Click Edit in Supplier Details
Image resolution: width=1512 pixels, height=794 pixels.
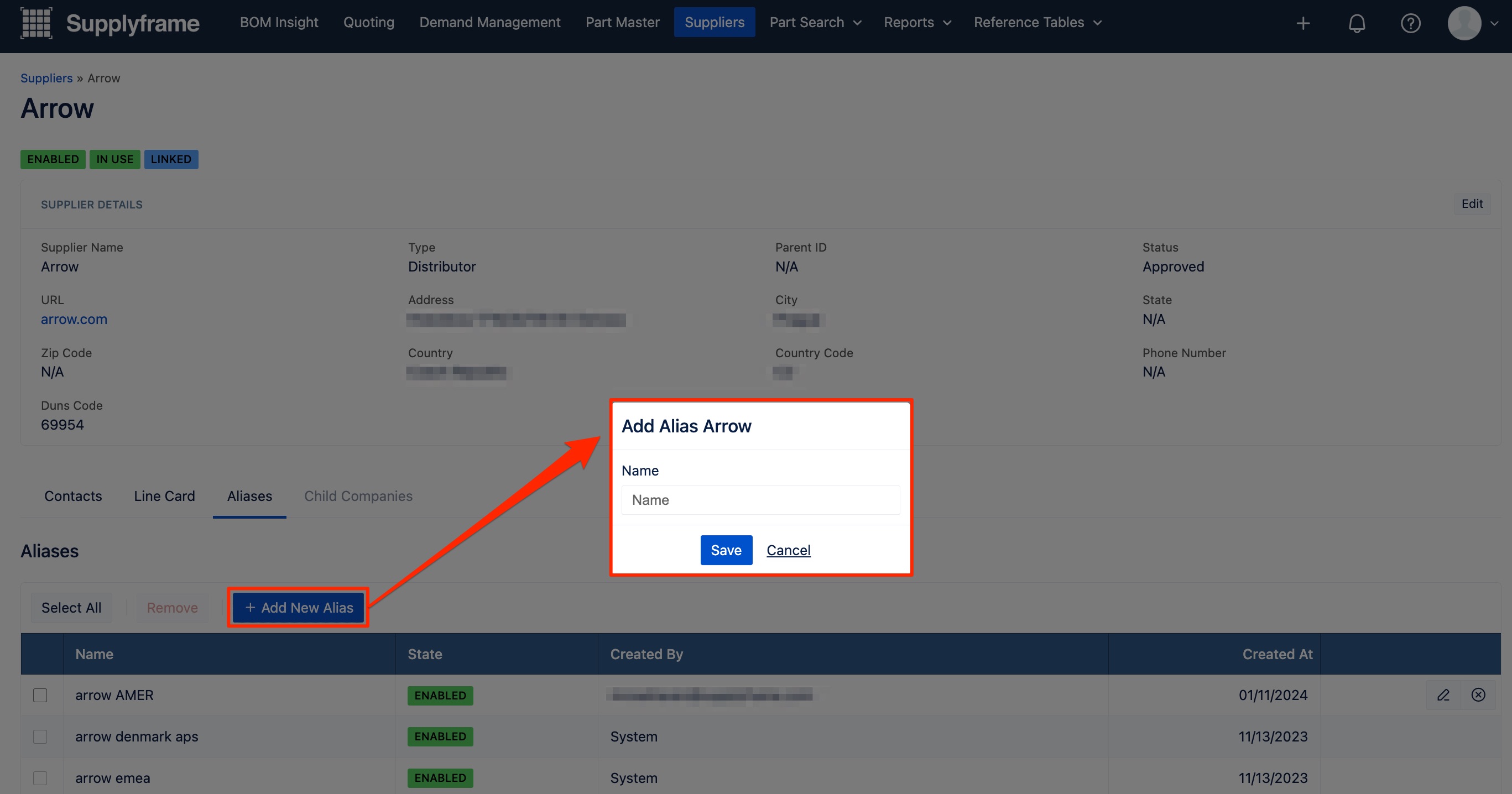click(x=1472, y=203)
